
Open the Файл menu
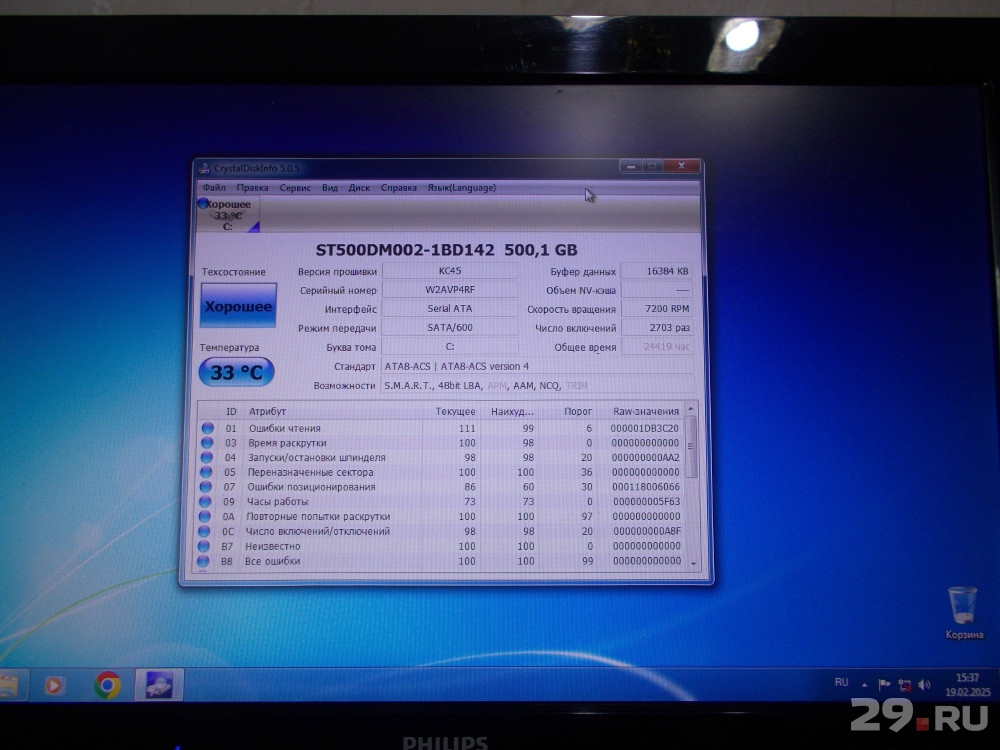(214, 188)
